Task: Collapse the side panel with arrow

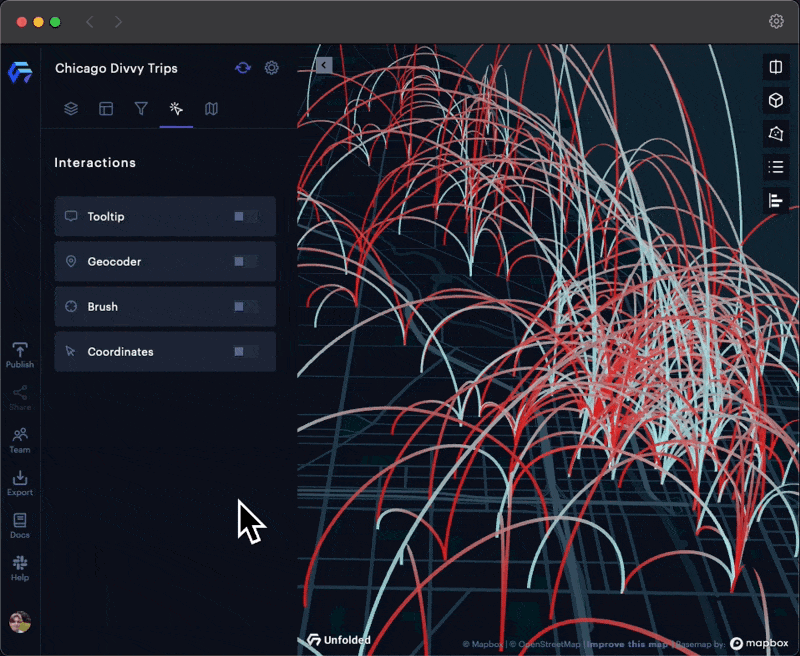Action: pos(323,65)
